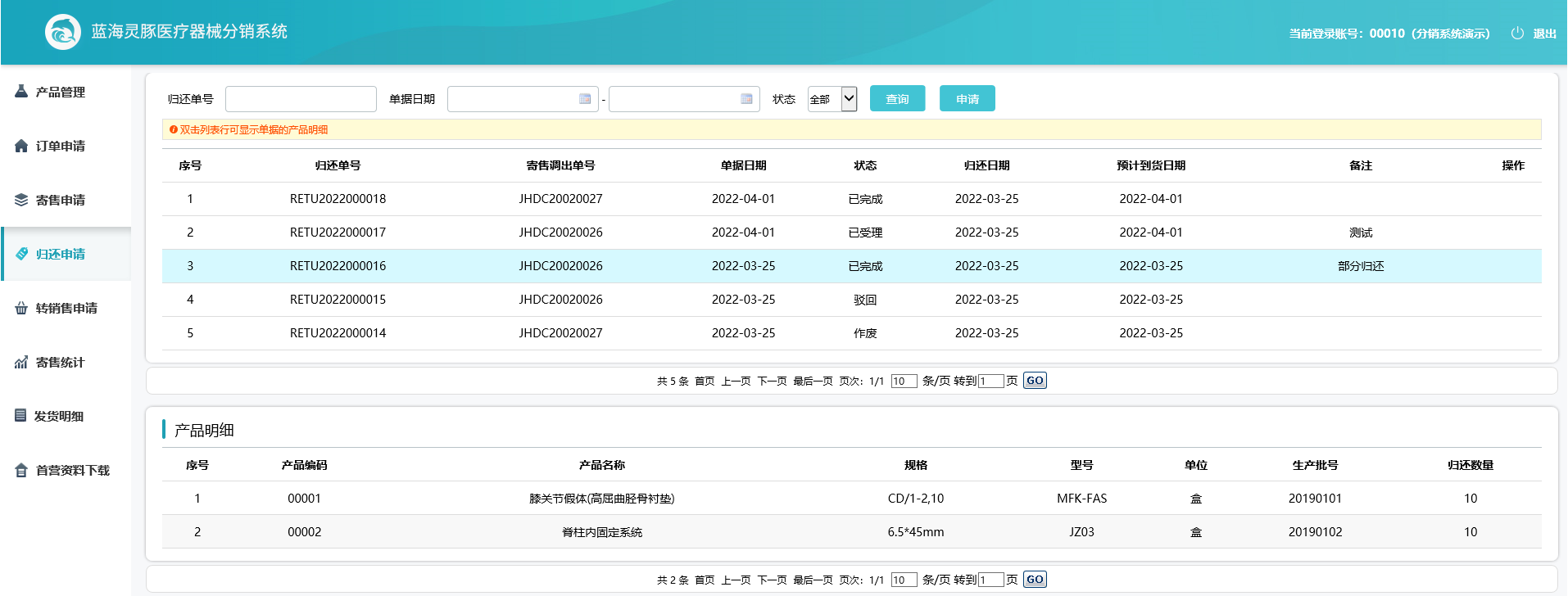Click the 寄售申请 layers icon
This screenshot has width=1568, height=596.
point(21,200)
